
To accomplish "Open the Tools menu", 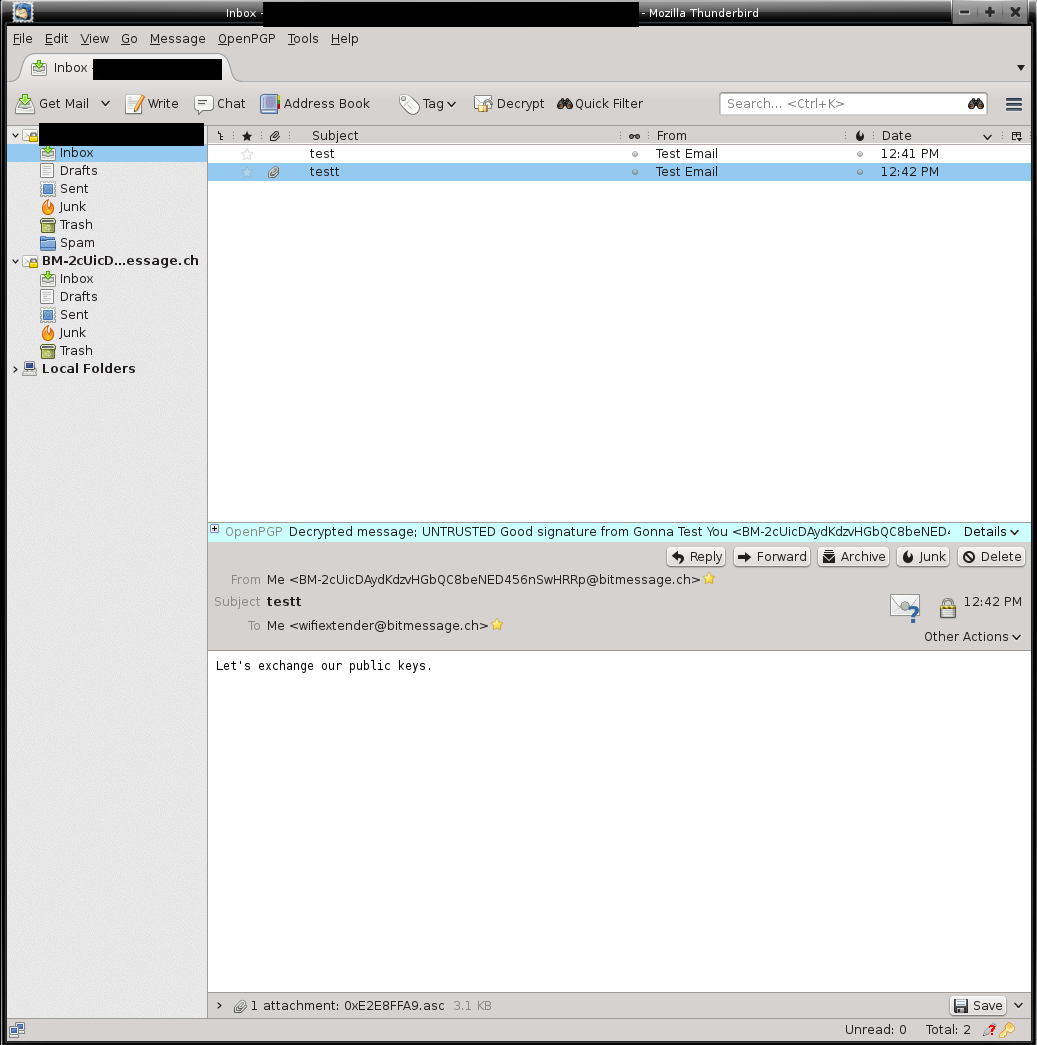I will (x=303, y=39).
